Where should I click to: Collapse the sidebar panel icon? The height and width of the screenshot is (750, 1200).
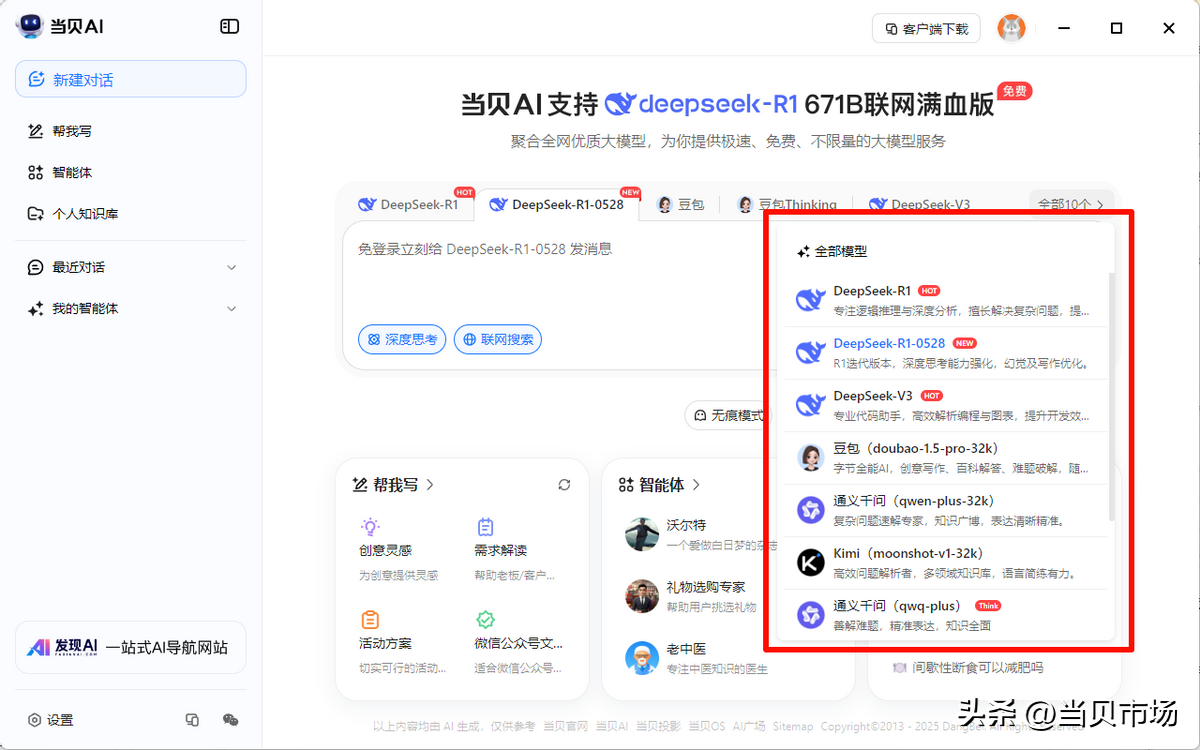(230, 27)
